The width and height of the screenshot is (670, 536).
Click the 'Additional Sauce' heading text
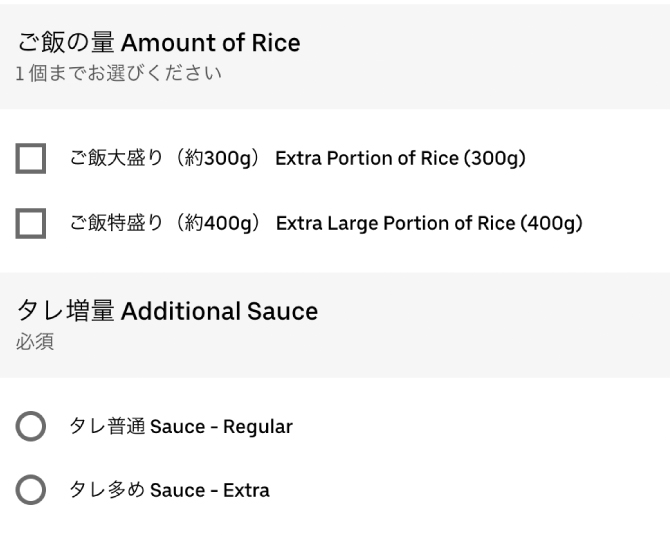tap(219, 311)
